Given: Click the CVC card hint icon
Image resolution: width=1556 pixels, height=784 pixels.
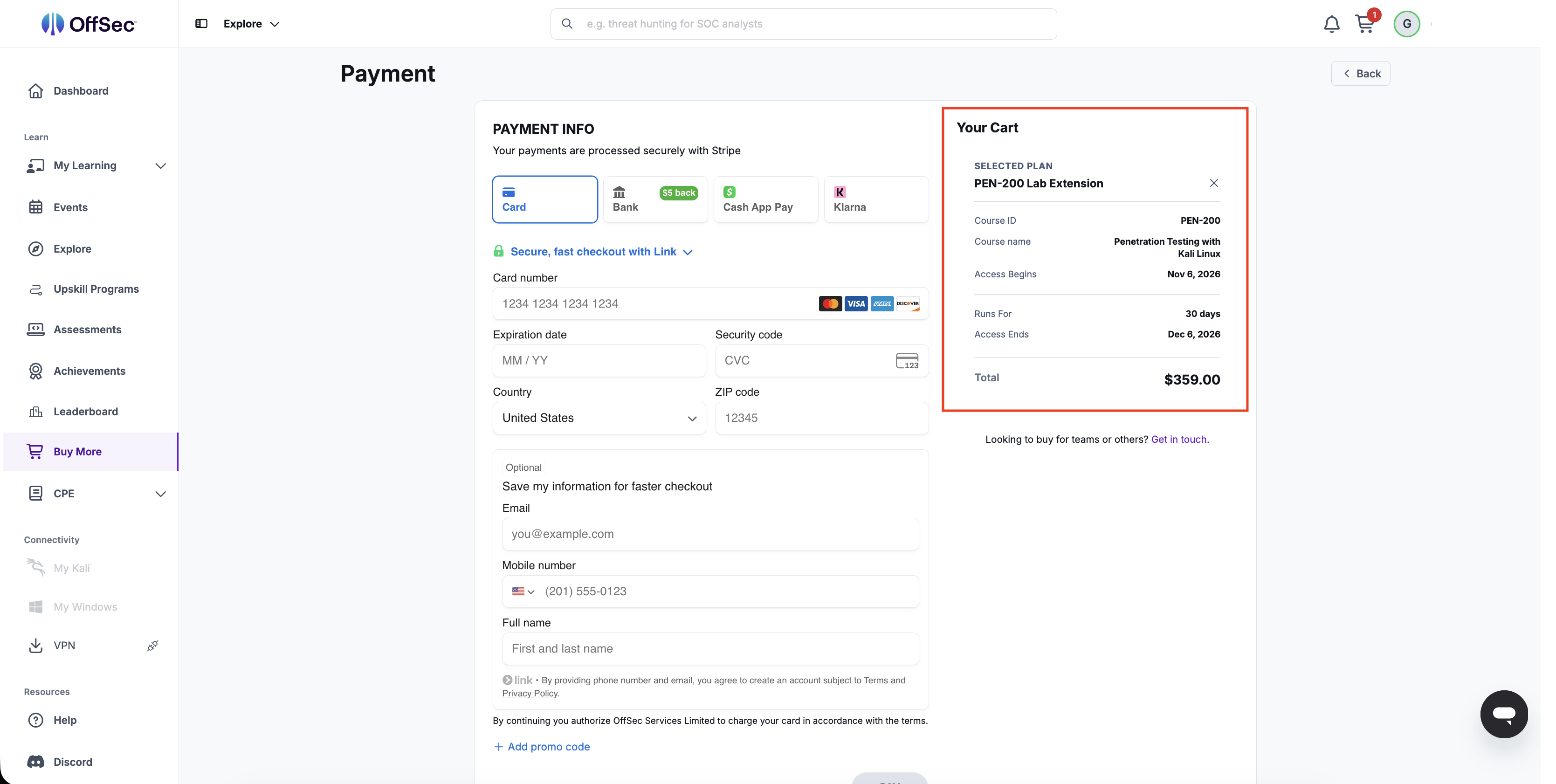Looking at the screenshot, I should [907, 361].
